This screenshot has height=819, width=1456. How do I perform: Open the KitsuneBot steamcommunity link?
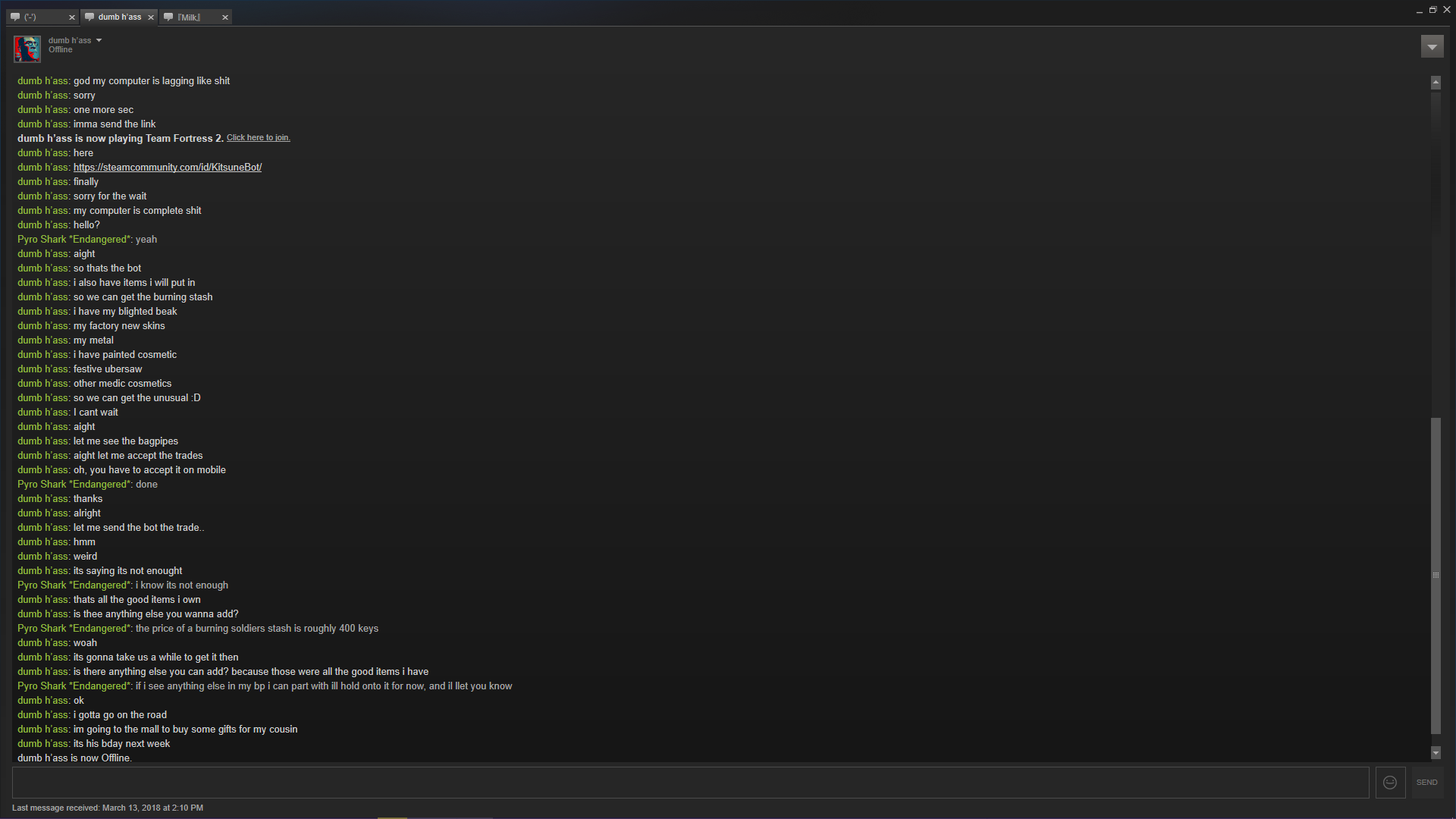168,167
